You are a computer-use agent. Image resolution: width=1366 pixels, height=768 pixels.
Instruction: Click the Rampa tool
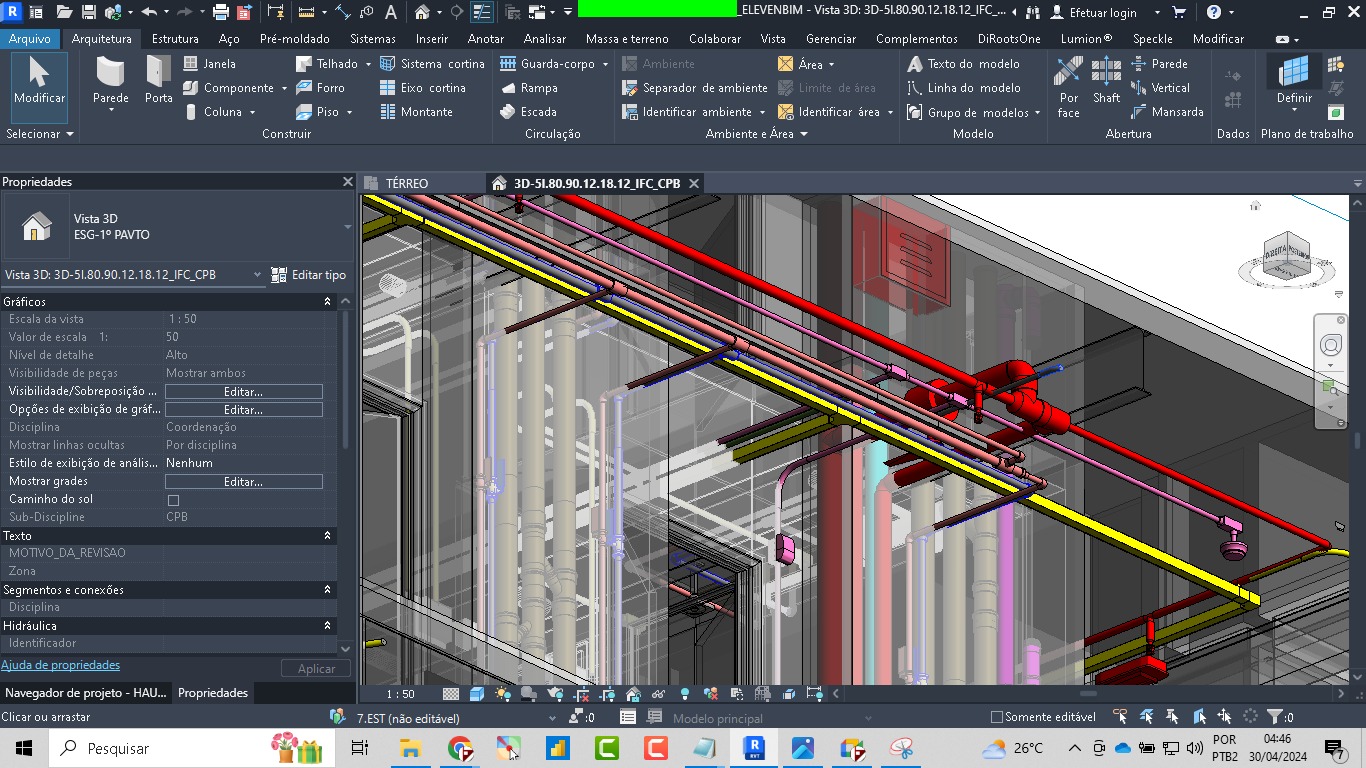528,88
